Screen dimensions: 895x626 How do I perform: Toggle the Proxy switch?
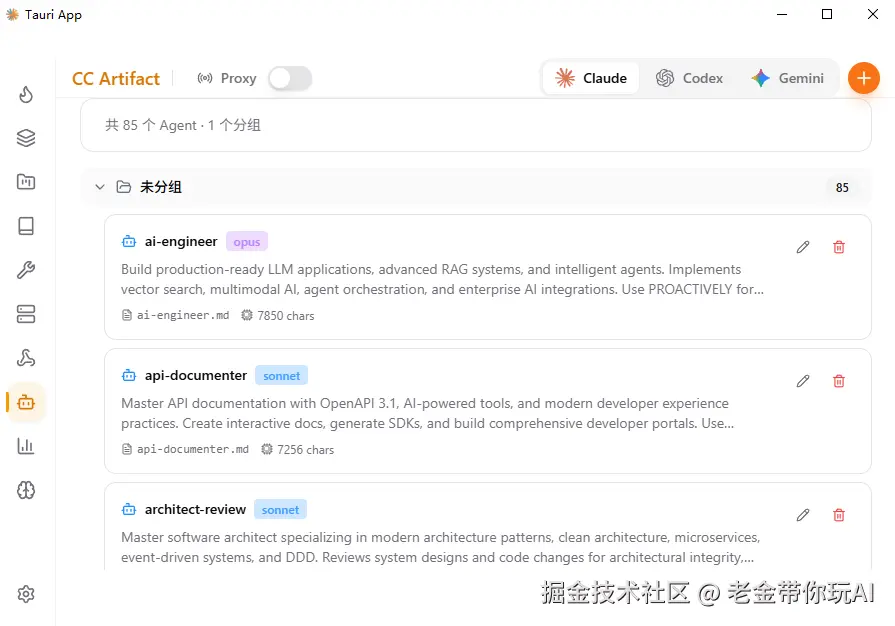[290, 78]
